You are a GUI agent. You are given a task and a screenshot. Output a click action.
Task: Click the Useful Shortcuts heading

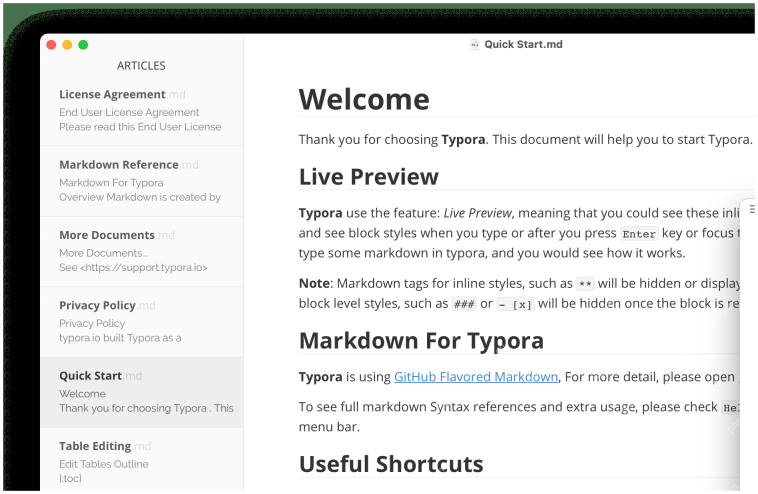pos(391,464)
